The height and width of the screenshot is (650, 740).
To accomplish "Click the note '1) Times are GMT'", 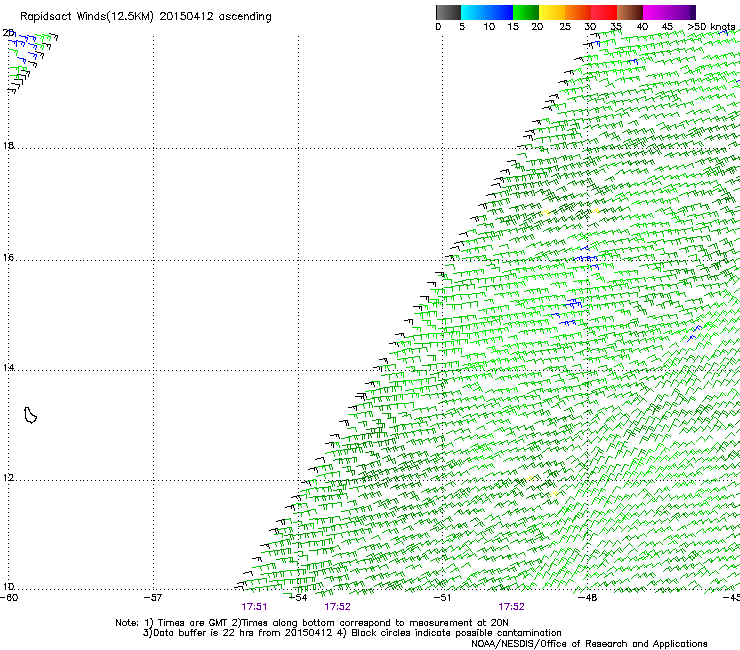I will 186,623.
